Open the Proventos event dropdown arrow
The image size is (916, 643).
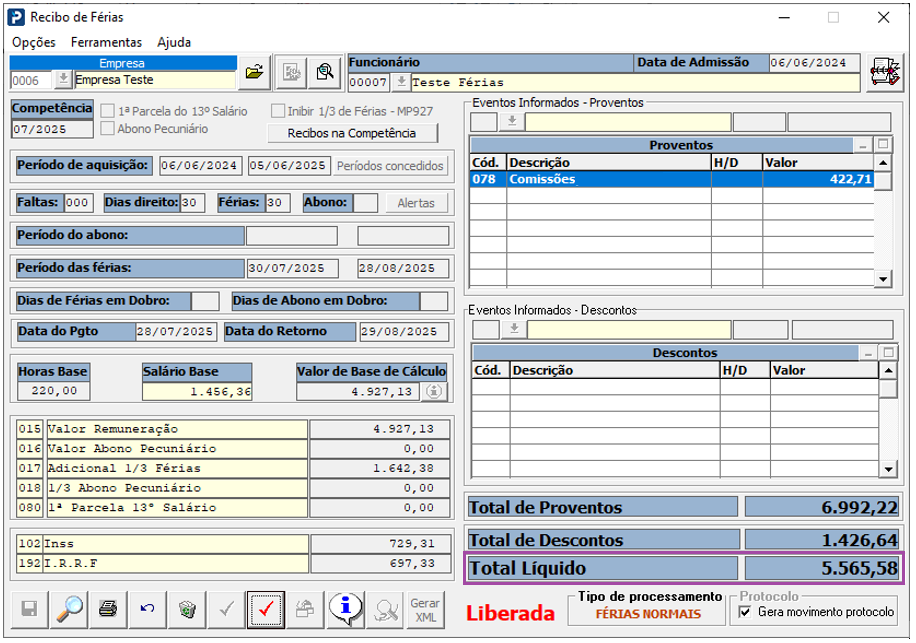pyautogui.click(x=512, y=122)
